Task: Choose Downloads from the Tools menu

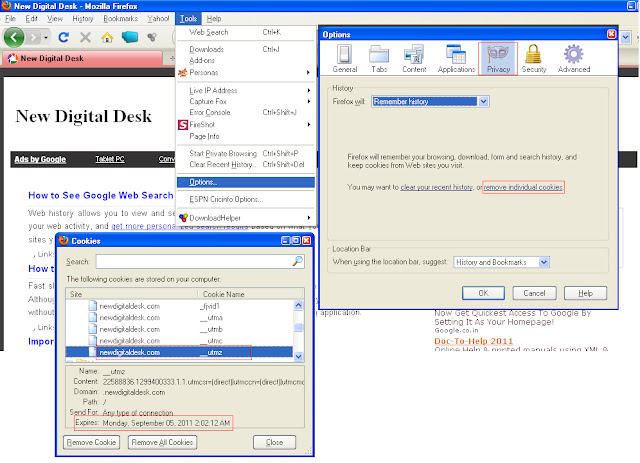Action: tap(246, 49)
